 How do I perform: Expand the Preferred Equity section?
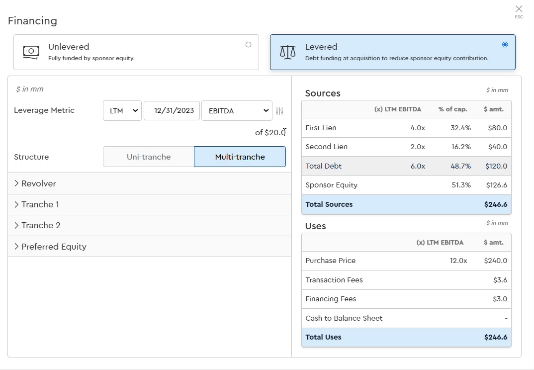click(150, 246)
